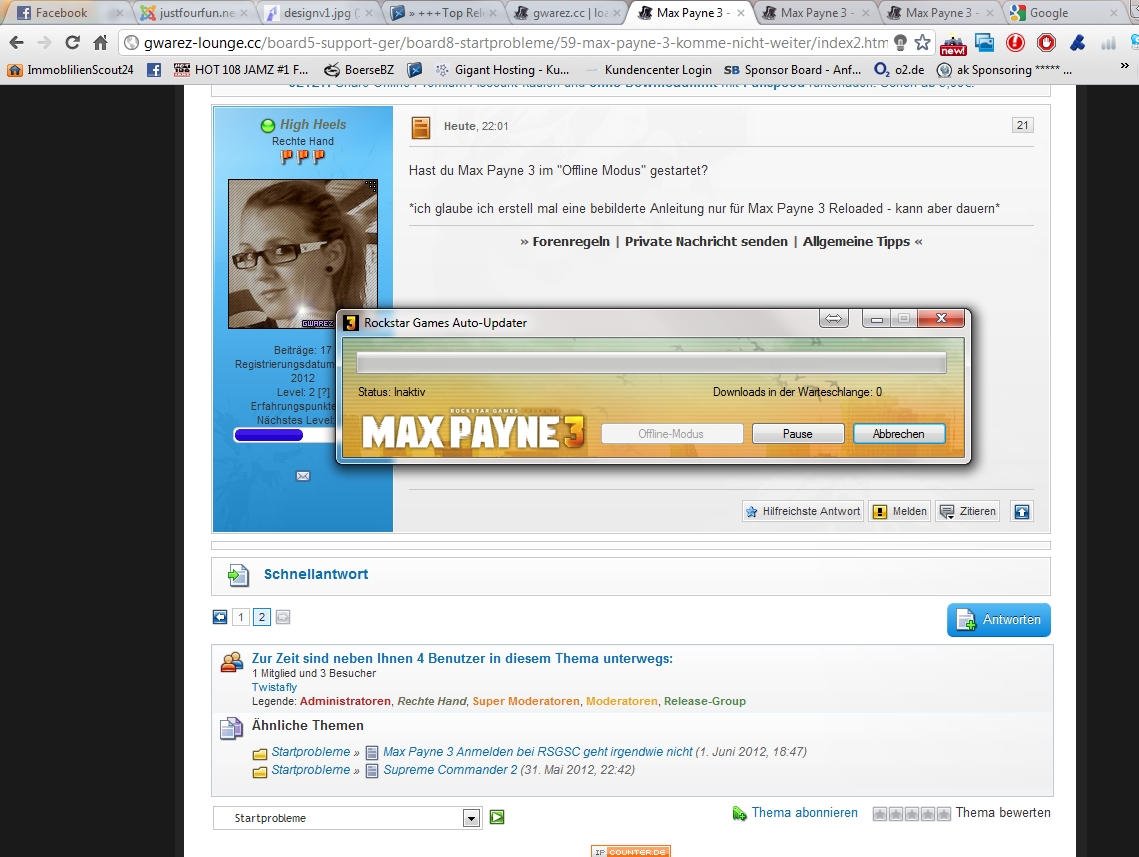Open Private Nachricht senden link
The height and width of the screenshot is (857, 1139).
point(706,241)
